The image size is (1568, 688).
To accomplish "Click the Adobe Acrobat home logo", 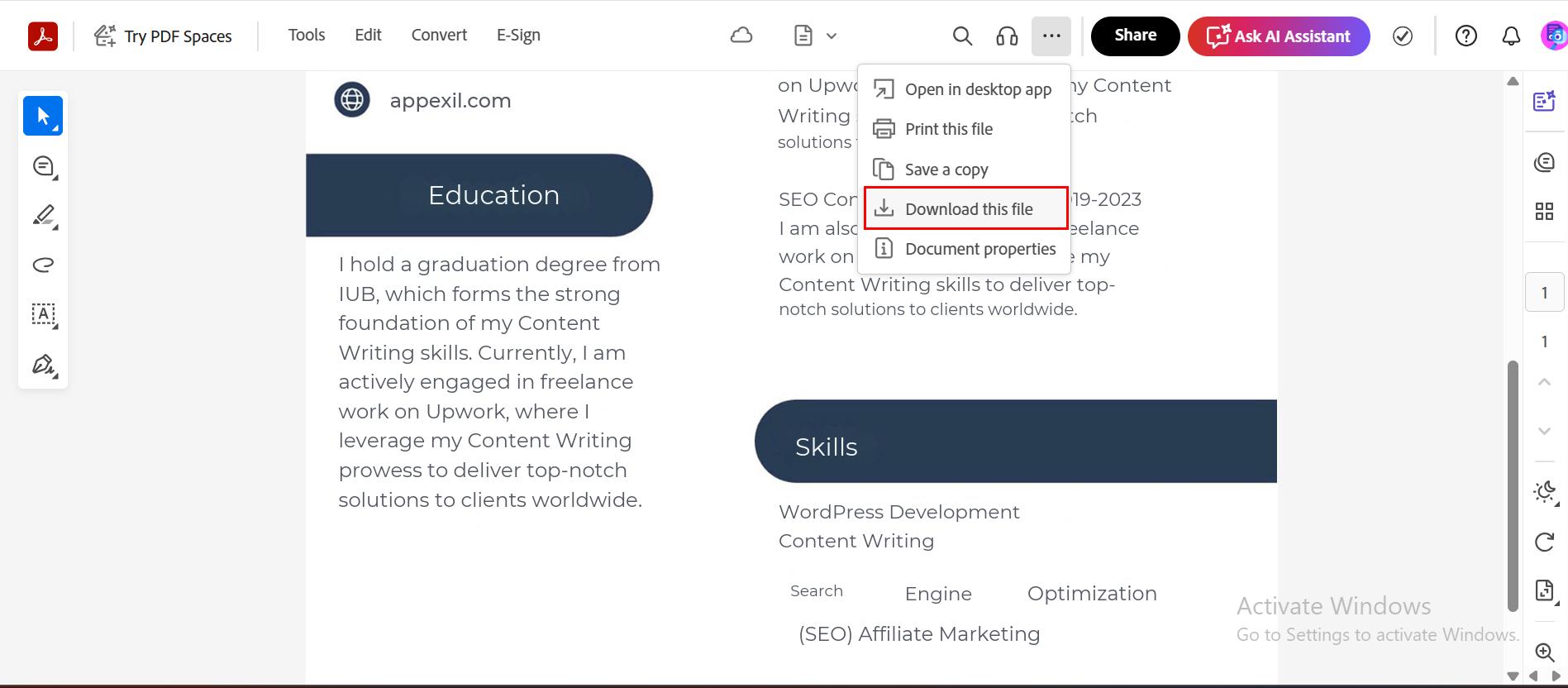I will click(43, 36).
